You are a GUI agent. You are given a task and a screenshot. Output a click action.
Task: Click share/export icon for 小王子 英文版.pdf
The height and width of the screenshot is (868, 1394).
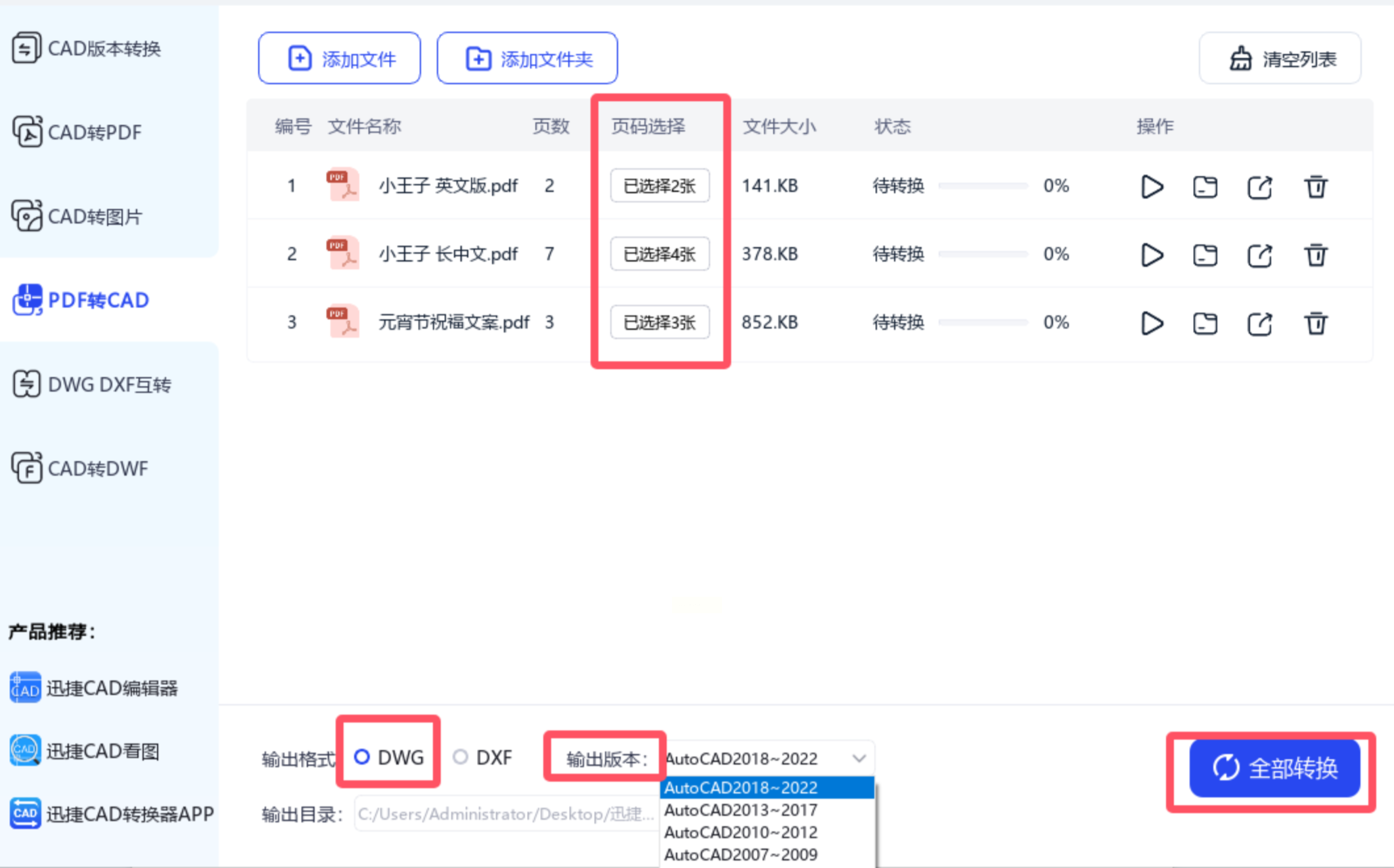click(x=1259, y=186)
